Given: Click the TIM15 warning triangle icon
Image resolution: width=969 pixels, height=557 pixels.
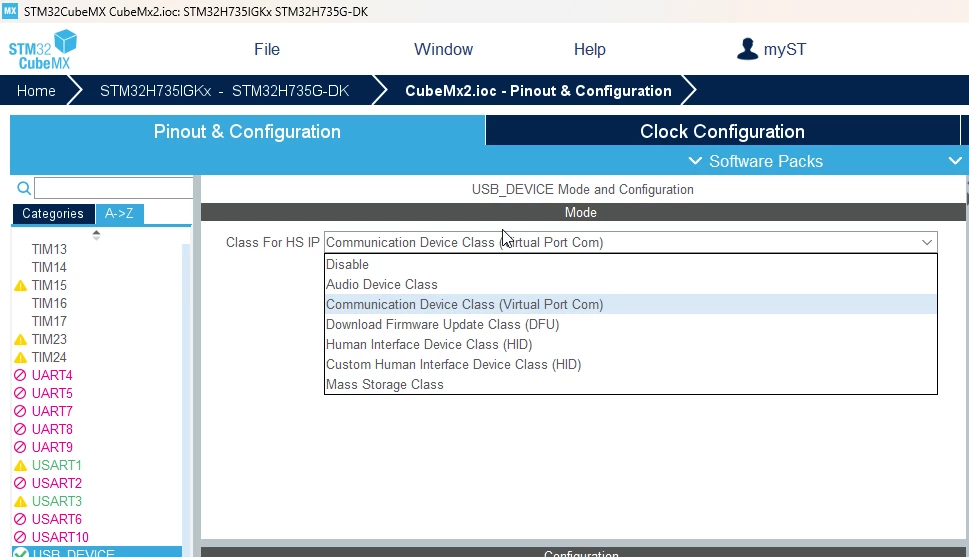Looking at the screenshot, I should (x=20, y=286).
